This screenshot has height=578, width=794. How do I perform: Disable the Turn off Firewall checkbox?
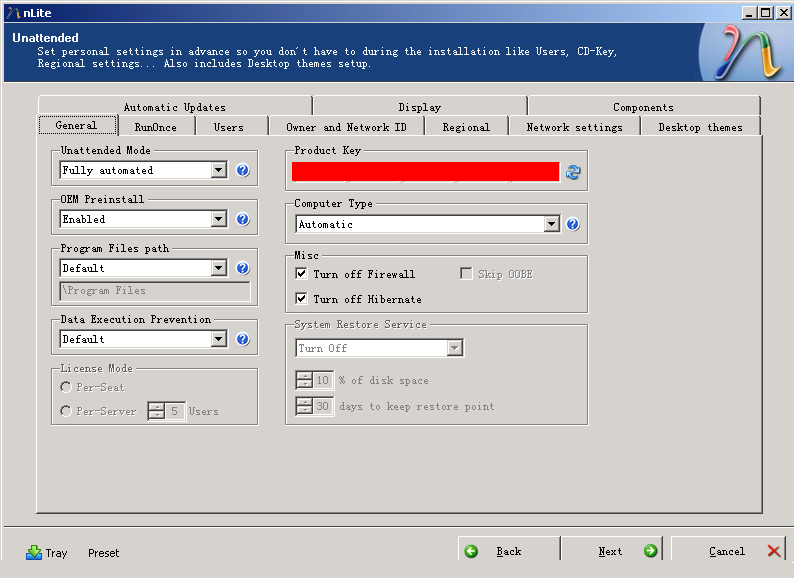pyautogui.click(x=301, y=274)
